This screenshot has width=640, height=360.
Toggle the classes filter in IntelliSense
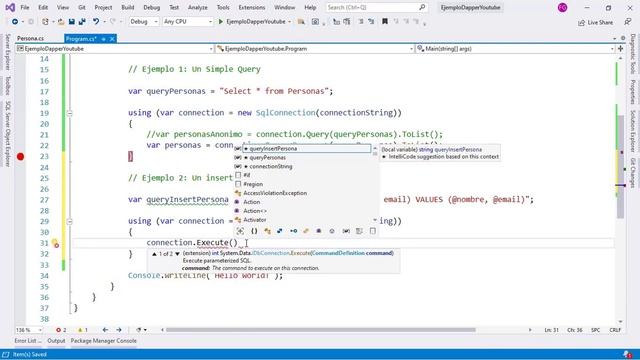pos(267,231)
